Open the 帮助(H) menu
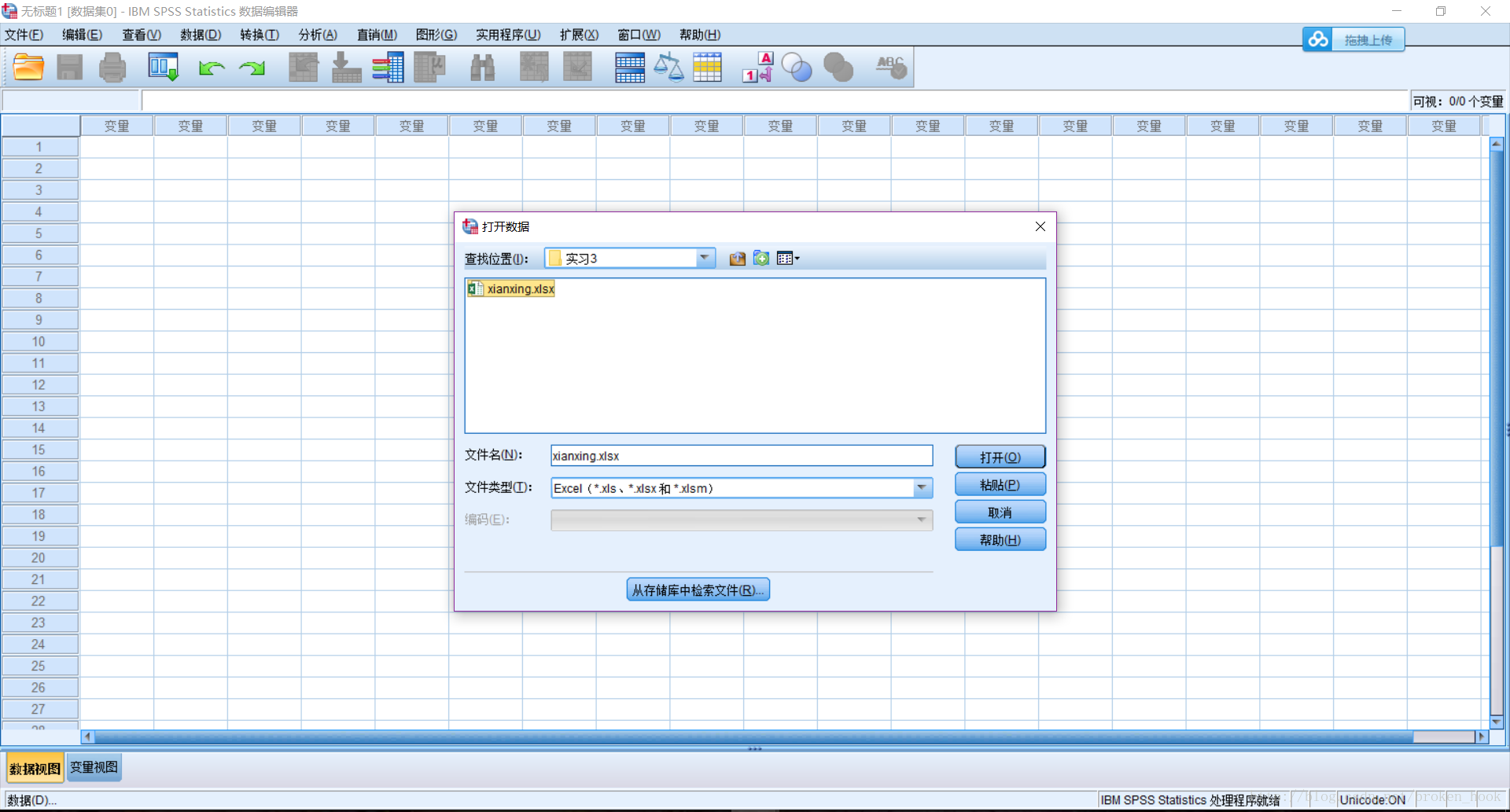 click(700, 35)
